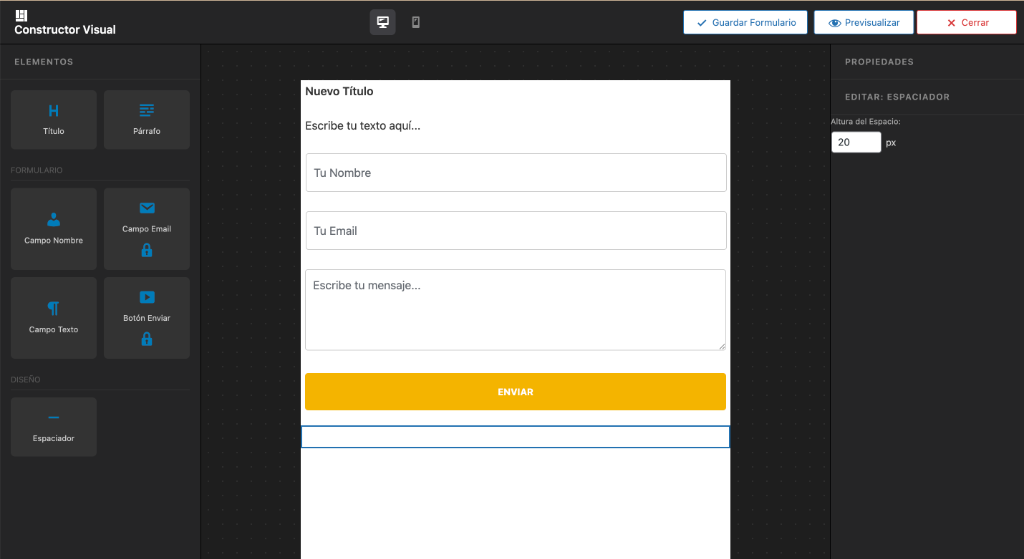This screenshot has width=1024, height=559.
Task: Switch to desktop preview mode
Action: pos(382,22)
